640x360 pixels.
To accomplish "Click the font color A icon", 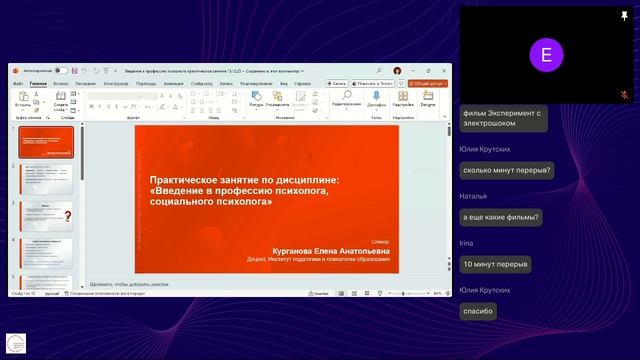I will (176, 107).
